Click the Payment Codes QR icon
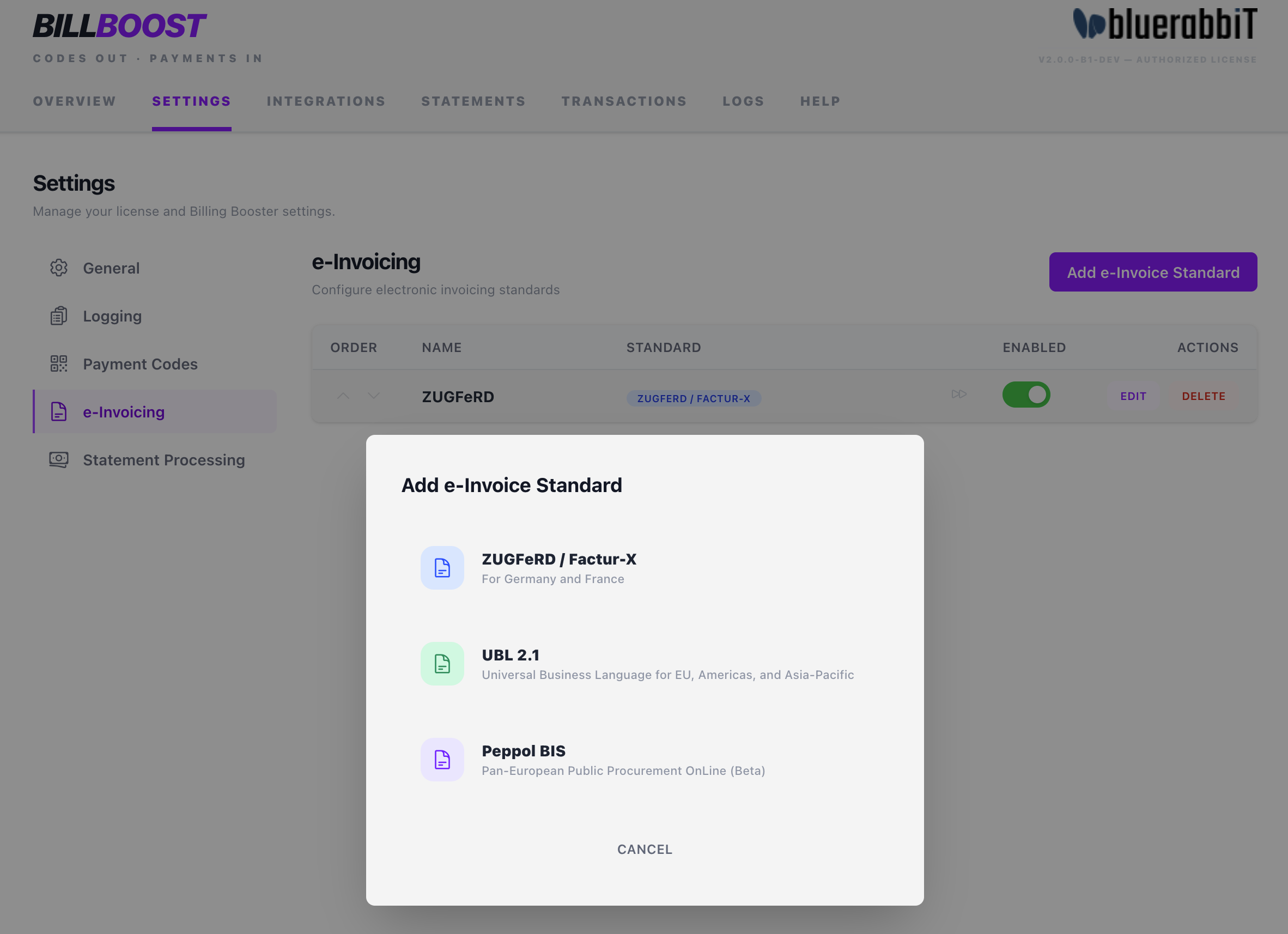The width and height of the screenshot is (1288, 934). pyautogui.click(x=58, y=363)
